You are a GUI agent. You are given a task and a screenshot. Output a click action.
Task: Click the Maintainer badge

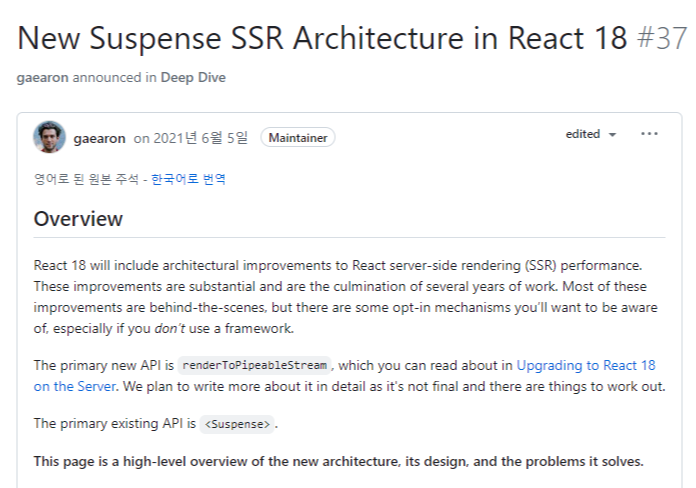pos(298,138)
